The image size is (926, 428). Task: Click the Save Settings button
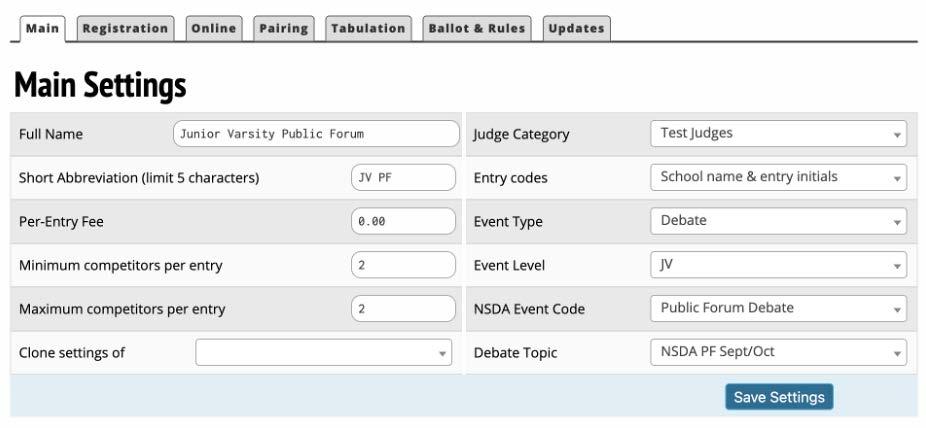pyautogui.click(x=779, y=397)
